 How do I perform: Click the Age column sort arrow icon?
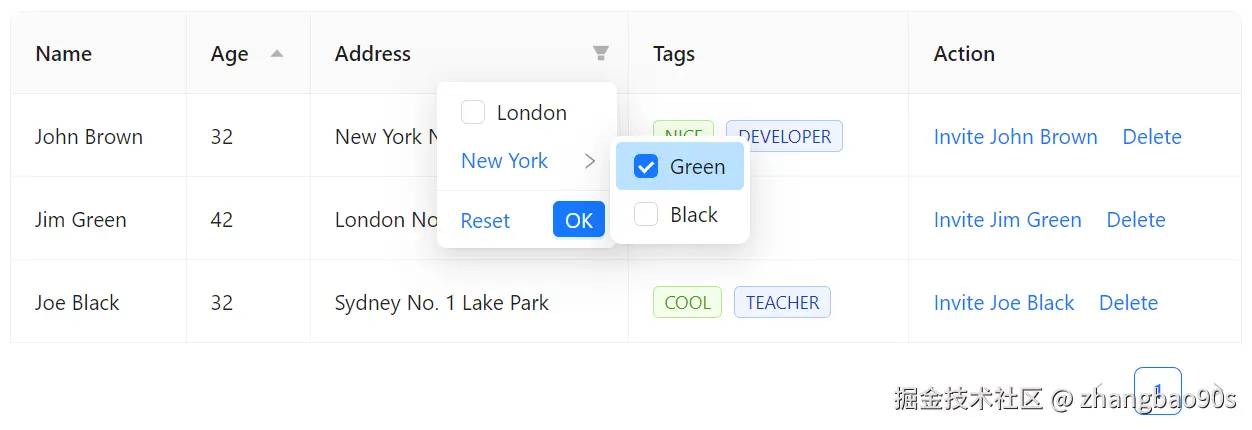(x=277, y=54)
